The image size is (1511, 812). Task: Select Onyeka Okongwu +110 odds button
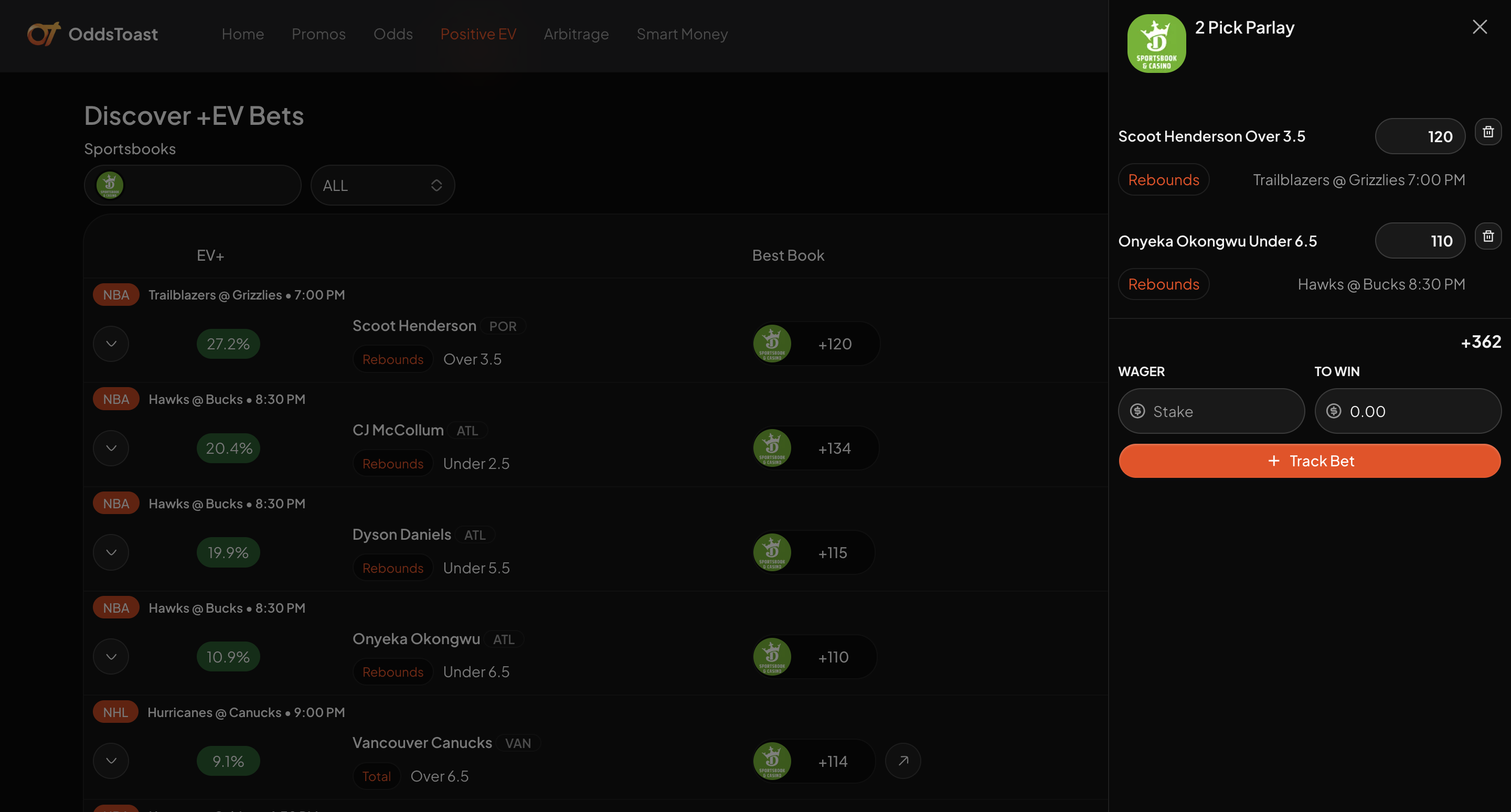pos(832,657)
